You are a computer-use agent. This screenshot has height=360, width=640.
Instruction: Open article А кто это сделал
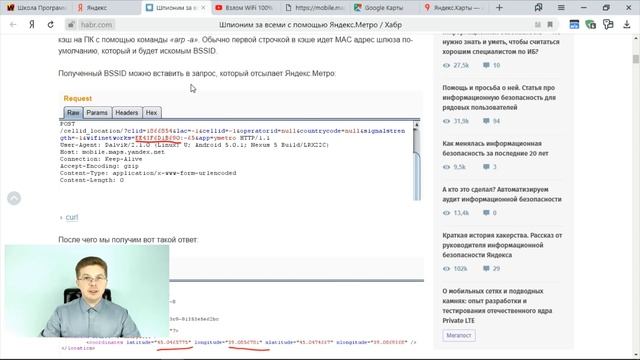click(502, 194)
